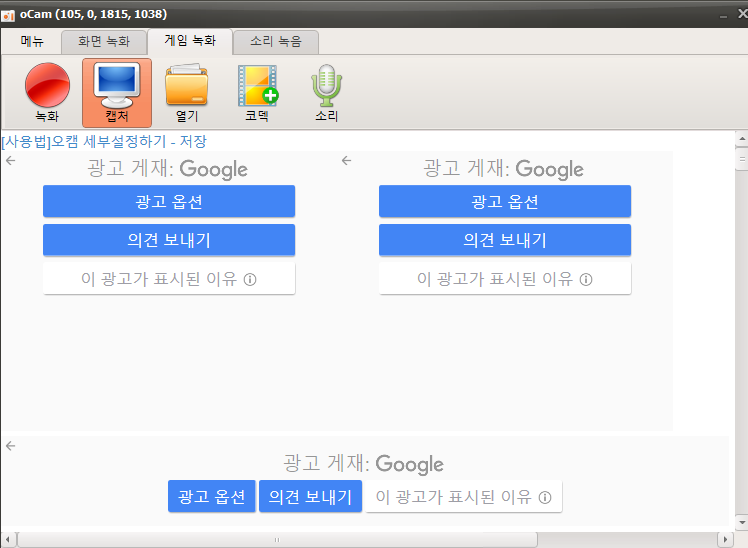The image size is (748, 548).
Task: Open the 코덱 film strip icon
Action: pyautogui.click(x=257, y=93)
